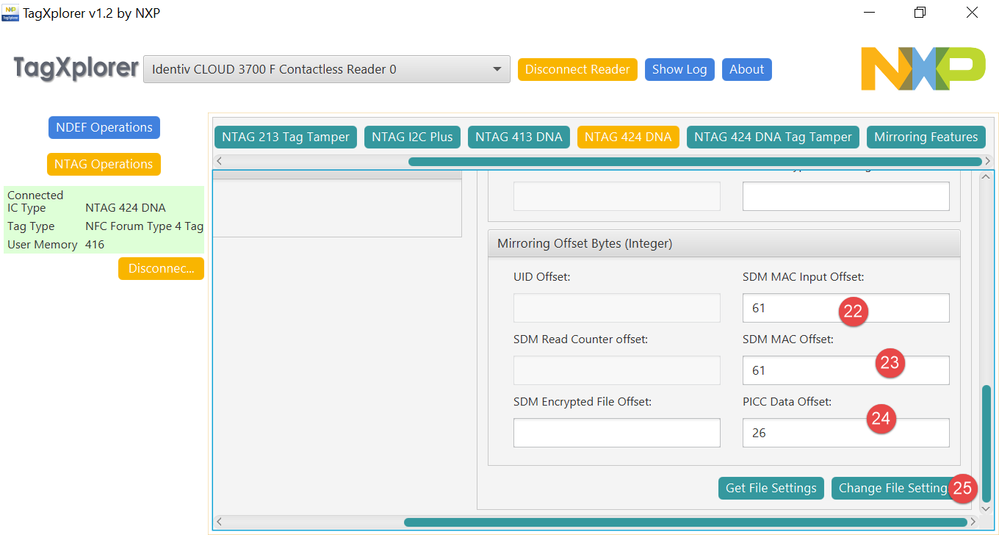The width and height of the screenshot is (999, 535).
Task: Click SDM Encrypted File Offset field
Action: click(617, 432)
